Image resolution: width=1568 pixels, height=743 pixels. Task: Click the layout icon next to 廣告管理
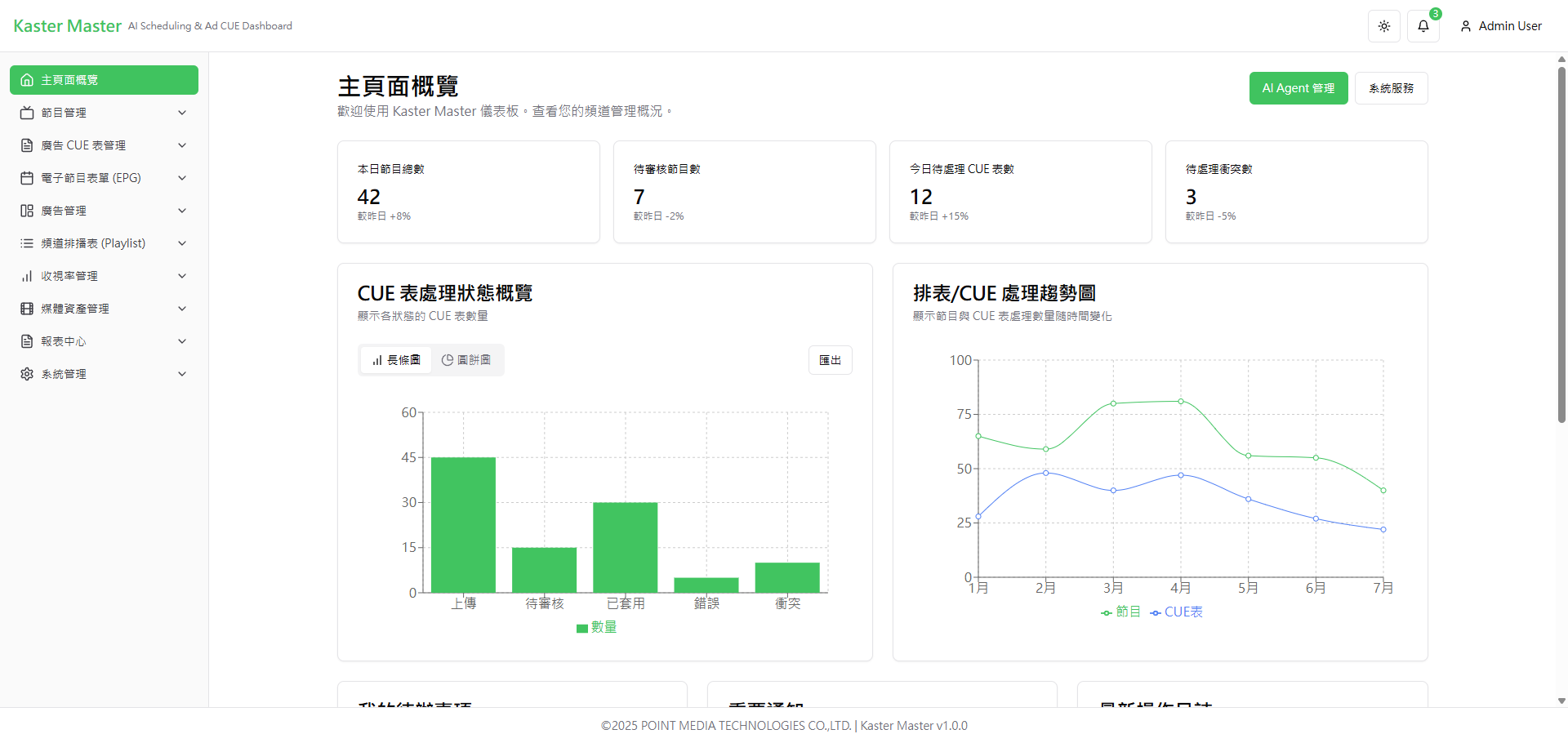[x=27, y=211]
